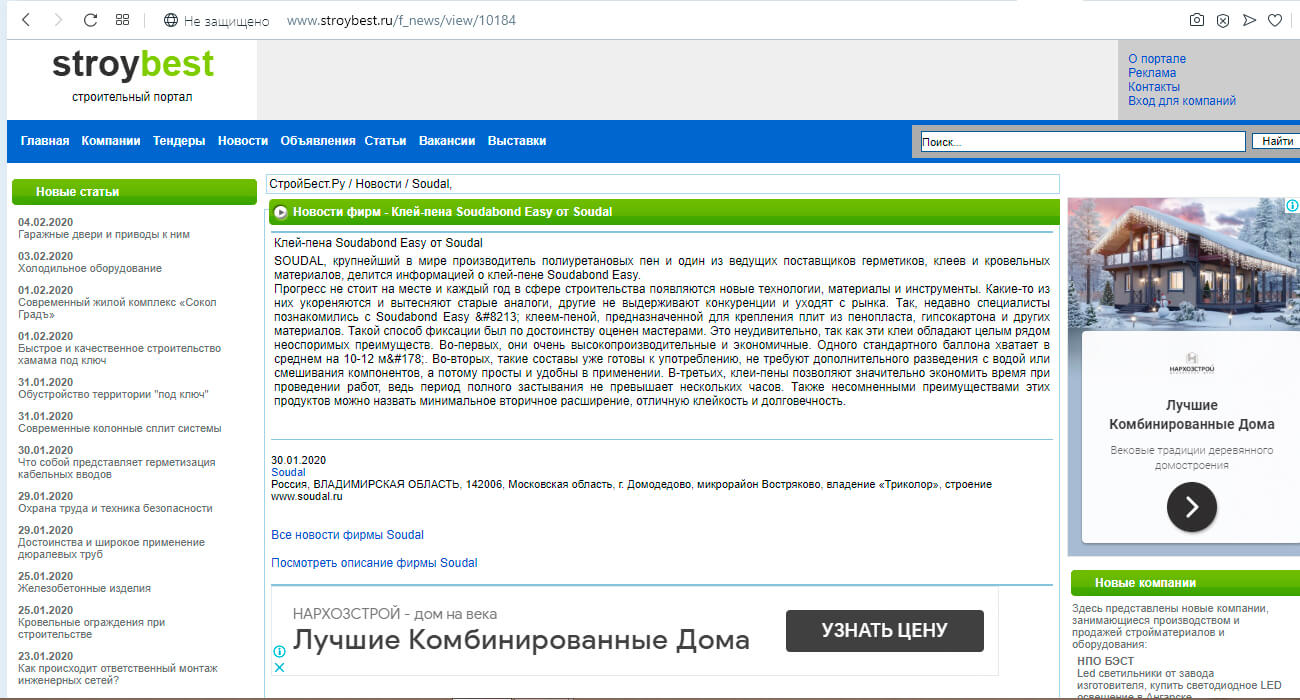The image size is (1300, 700).
Task: Click the play icon beside 'Новости фирм'
Action: (x=281, y=212)
